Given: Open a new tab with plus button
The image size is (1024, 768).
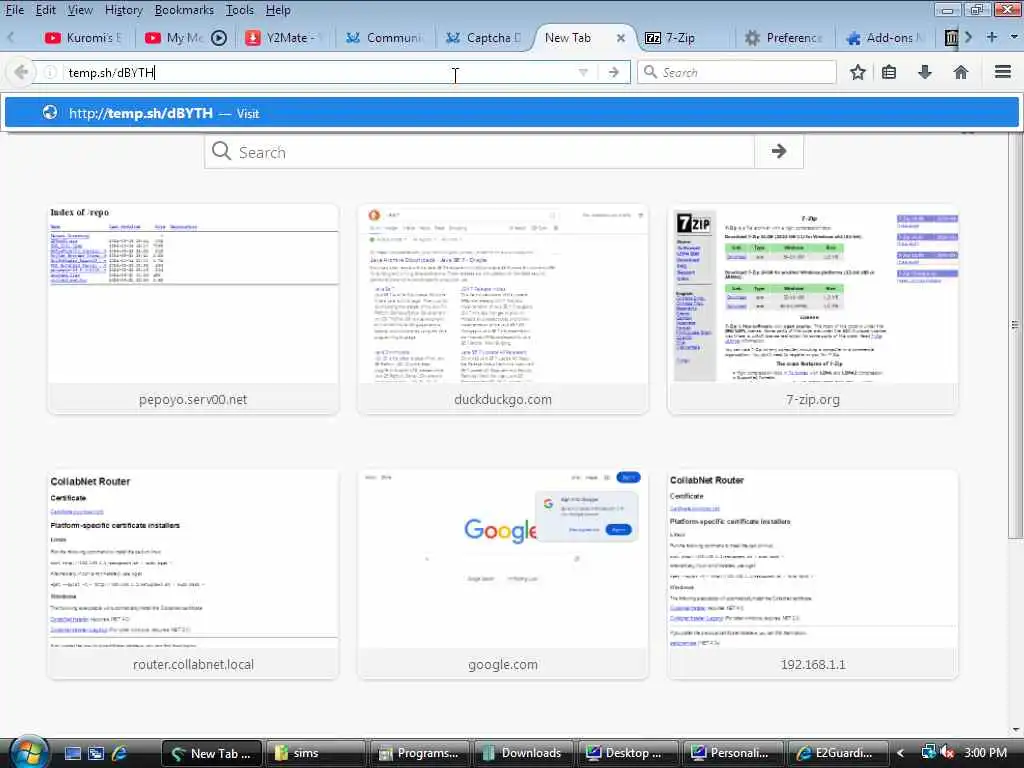Looking at the screenshot, I should [x=992, y=37].
